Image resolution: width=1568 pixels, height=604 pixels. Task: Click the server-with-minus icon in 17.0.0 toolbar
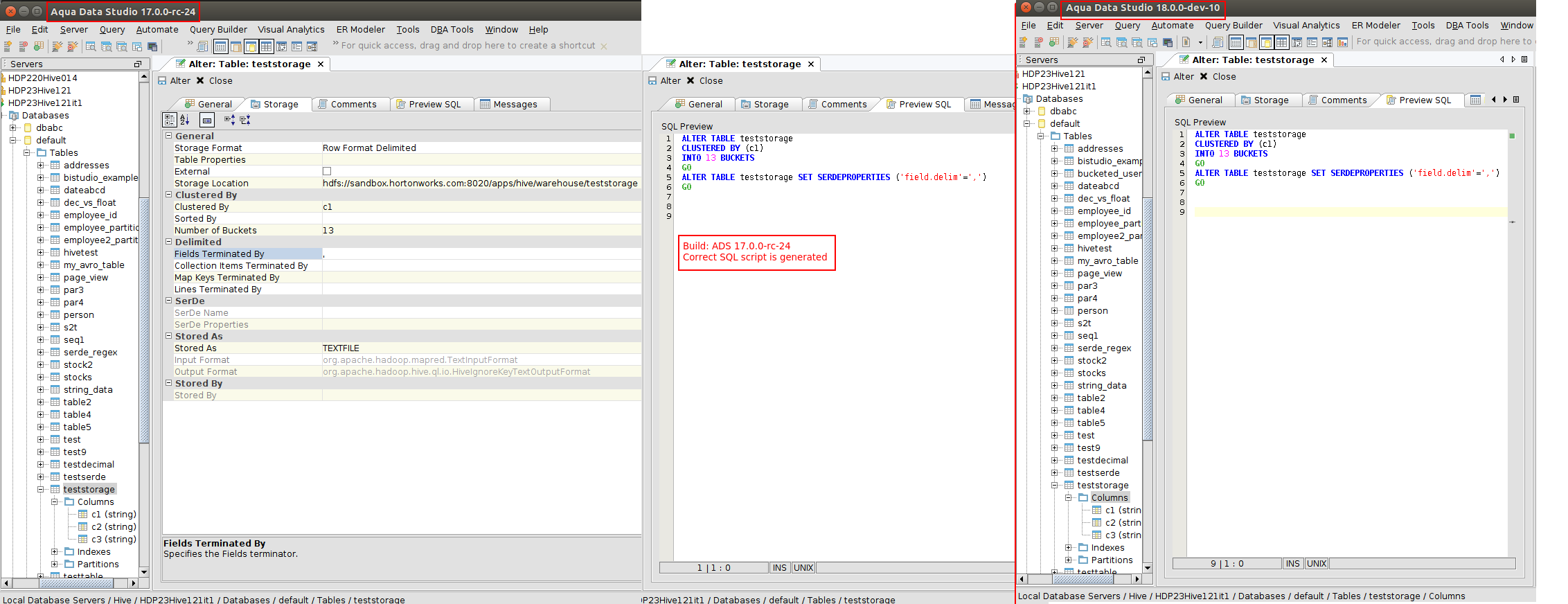(23, 46)
